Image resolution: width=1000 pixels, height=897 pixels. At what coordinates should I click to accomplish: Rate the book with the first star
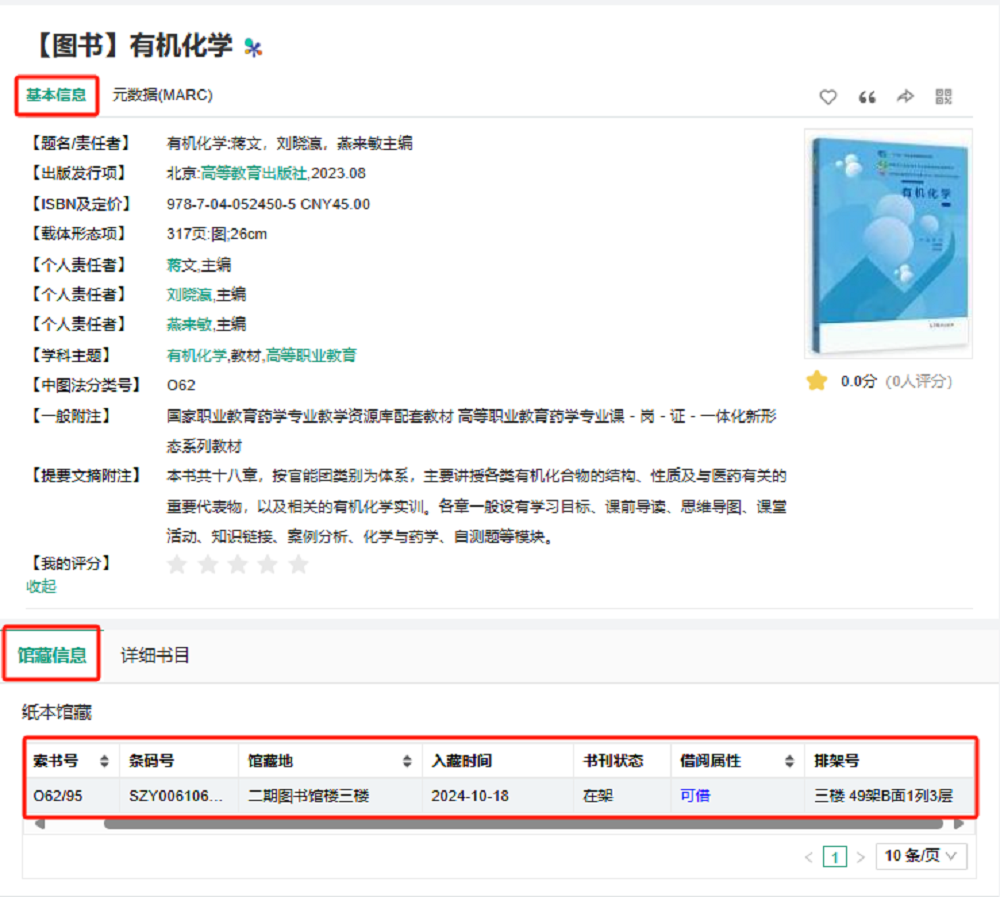[177, 565]
